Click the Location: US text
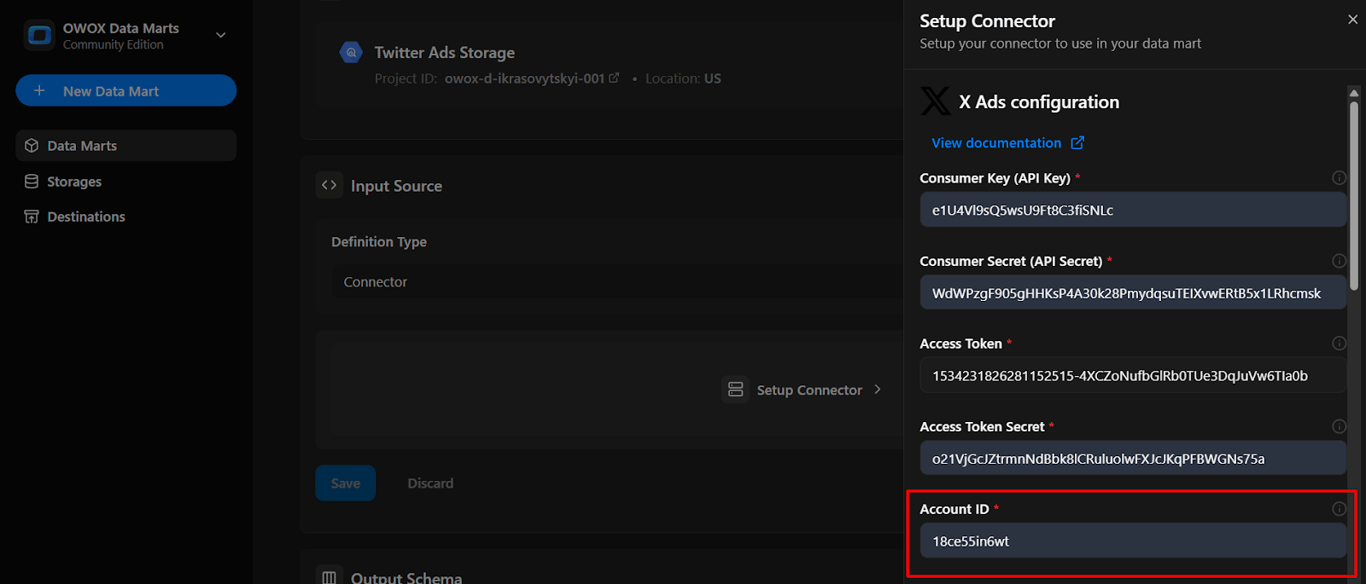Image resolution: width=1366 pixels, height=584 pixels. point(683,78)
